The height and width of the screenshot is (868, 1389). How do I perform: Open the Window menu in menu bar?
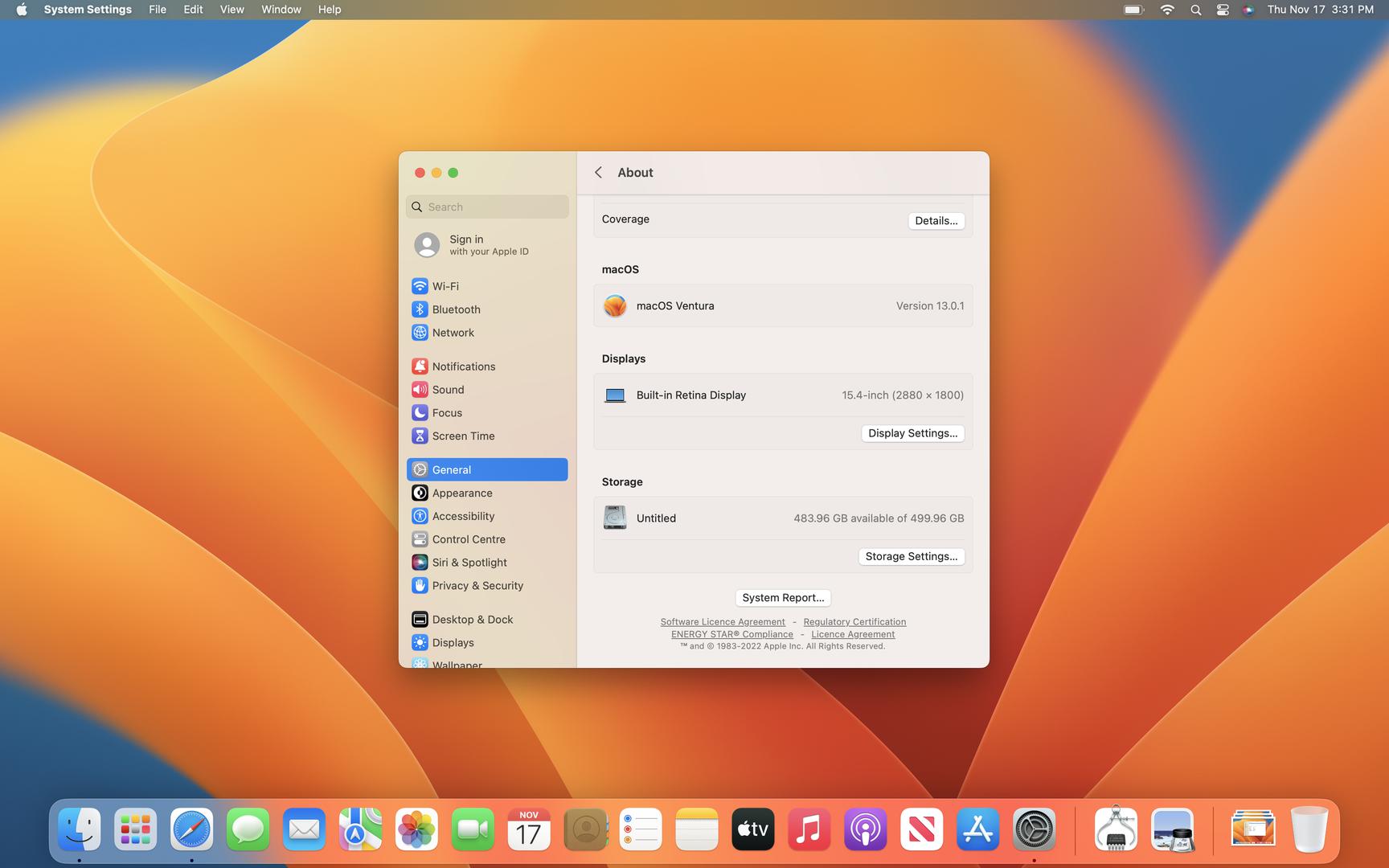click(x=281, y=10)
